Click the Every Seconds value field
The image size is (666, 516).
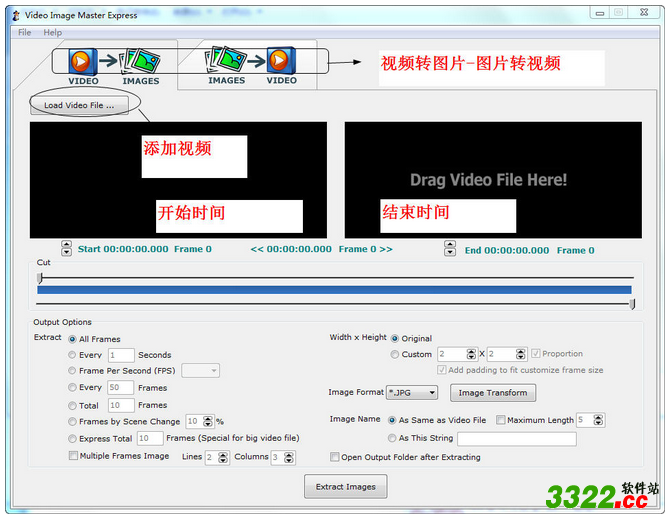121,355
